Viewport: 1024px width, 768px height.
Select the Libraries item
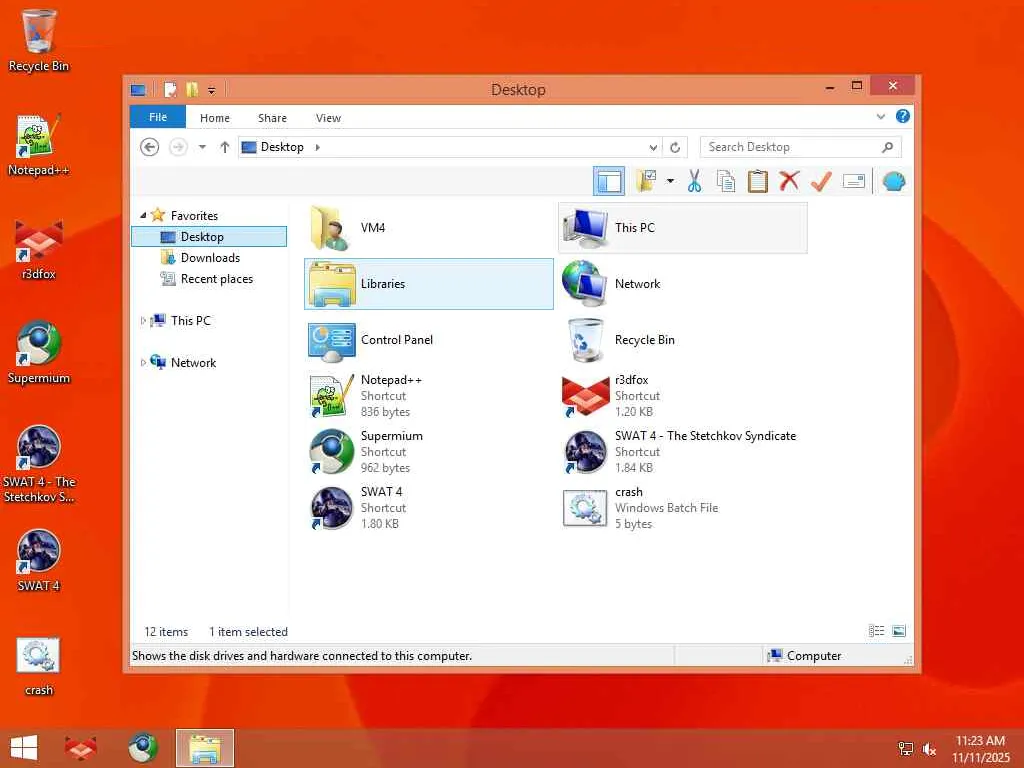tap(428, 283)
